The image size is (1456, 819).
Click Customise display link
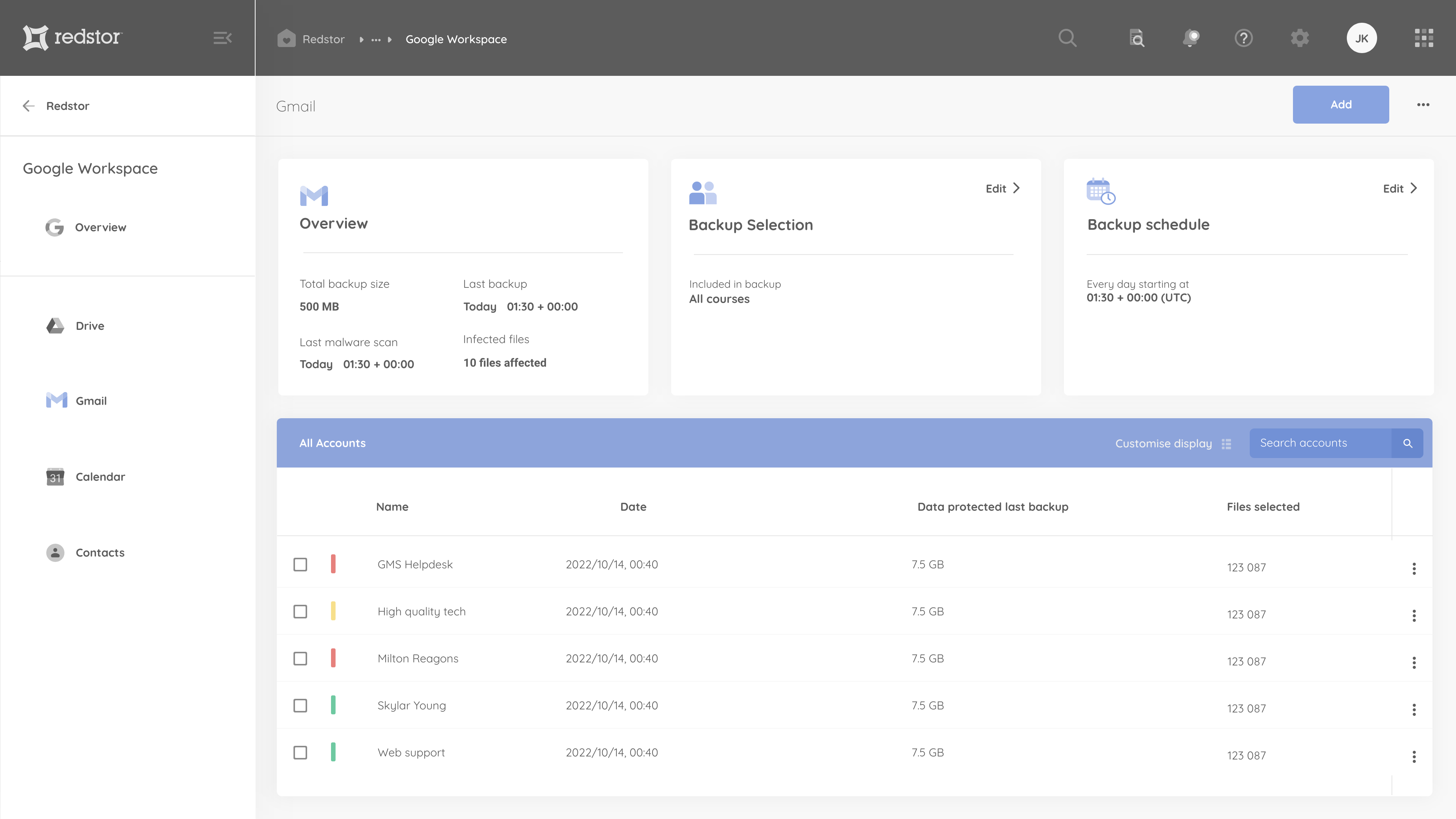[x=1163, y=444]
